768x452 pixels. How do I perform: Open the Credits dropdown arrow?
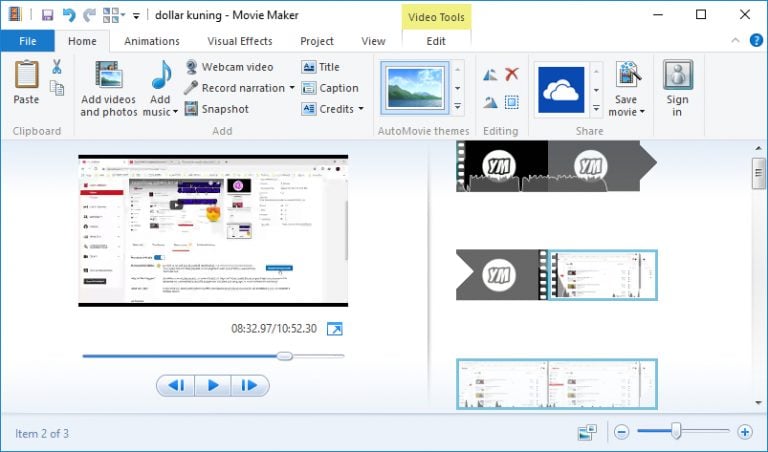[360, 109]
